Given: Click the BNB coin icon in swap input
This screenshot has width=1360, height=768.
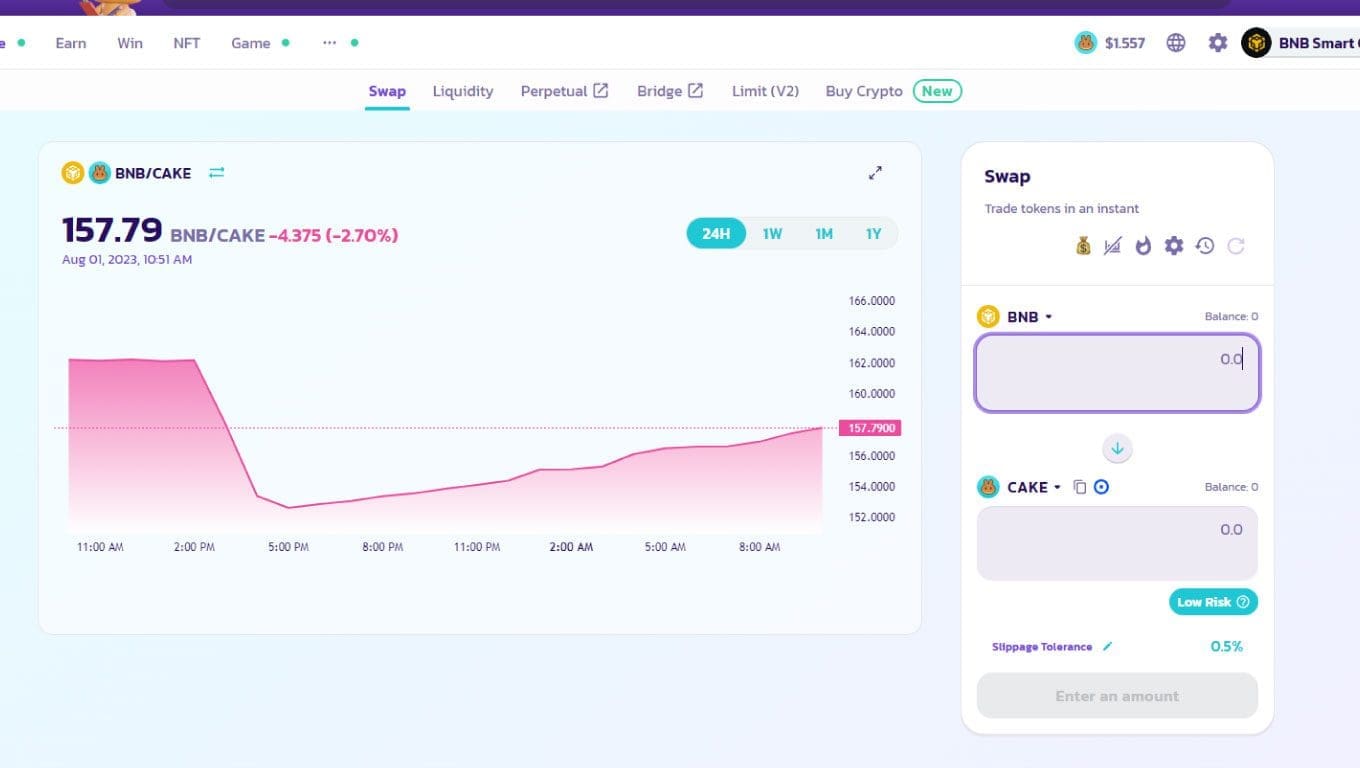Looking at the screenshot, I should point(988,317).
